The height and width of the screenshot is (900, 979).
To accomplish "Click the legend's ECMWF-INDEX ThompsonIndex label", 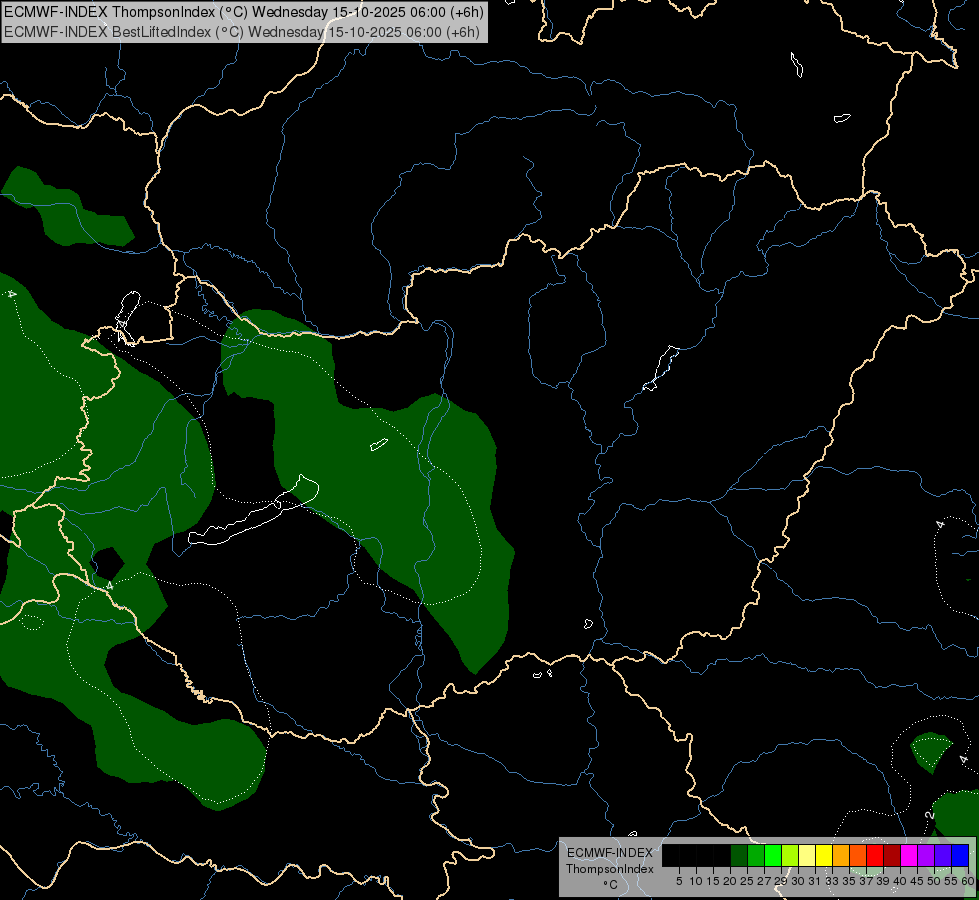I will [609, 860].
